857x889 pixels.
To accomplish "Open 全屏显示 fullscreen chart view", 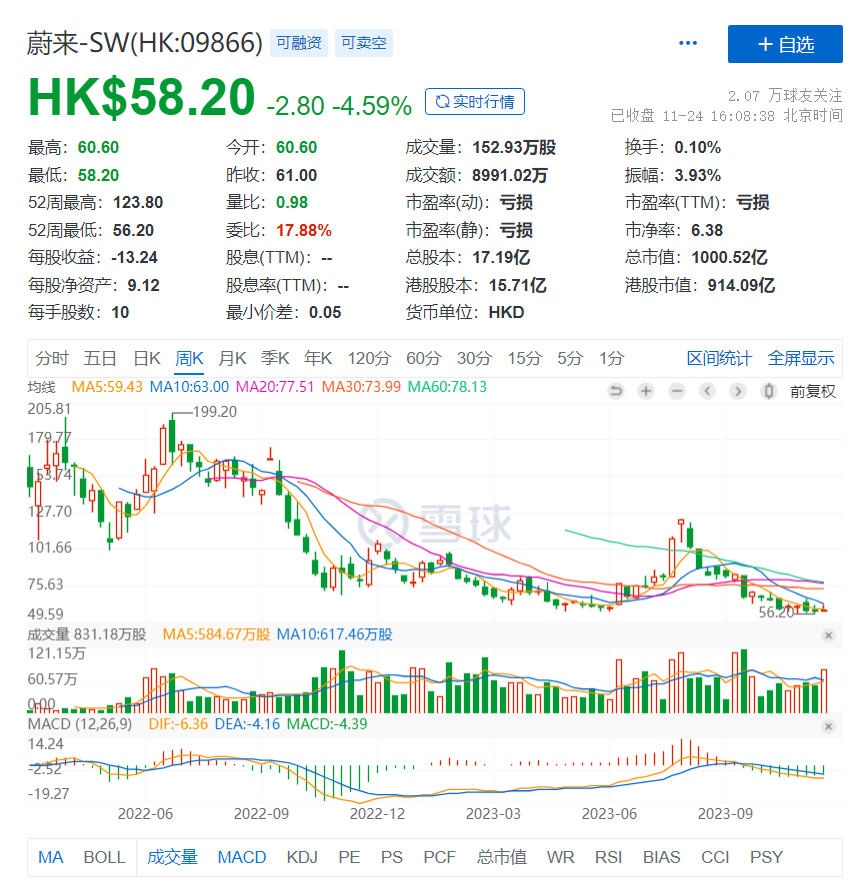I will click(800, 358).
